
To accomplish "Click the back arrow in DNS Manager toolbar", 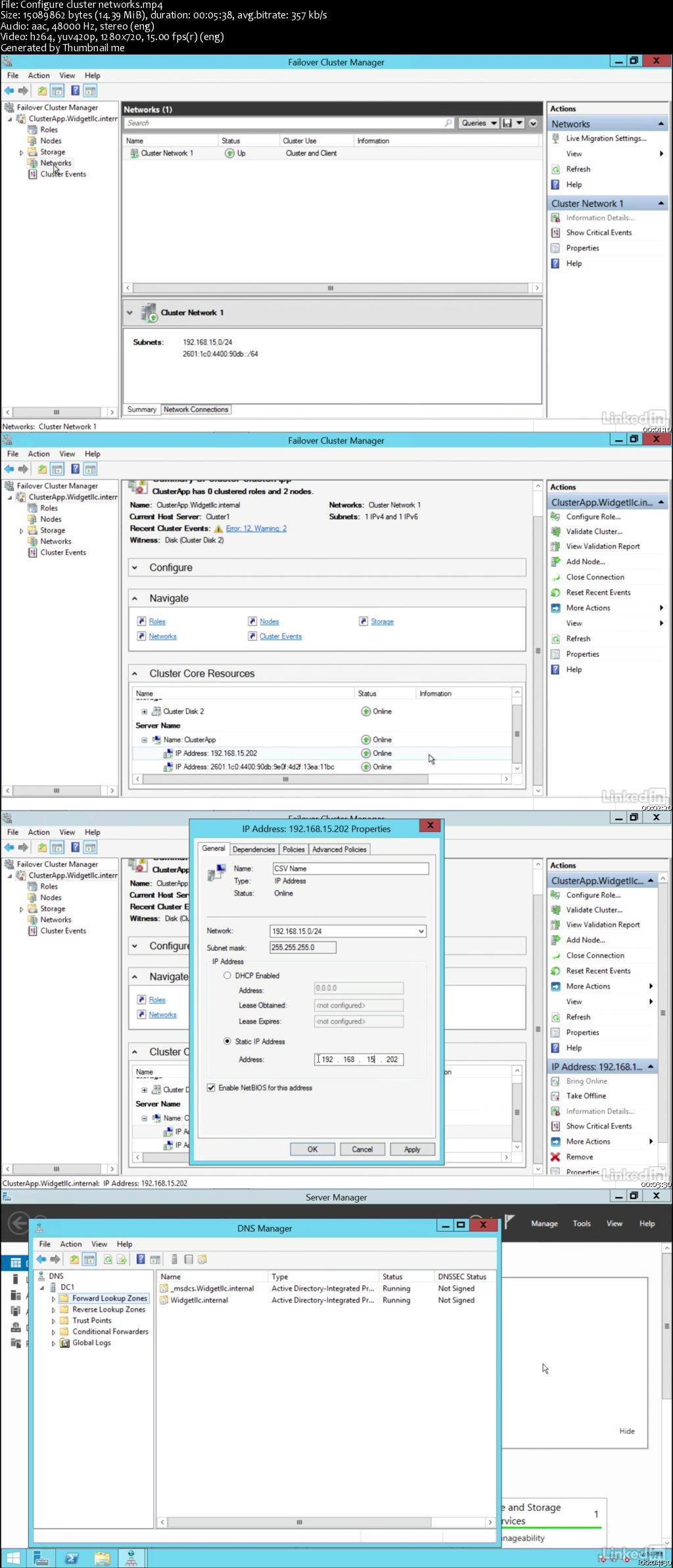I will click(x=41, y=1259).
